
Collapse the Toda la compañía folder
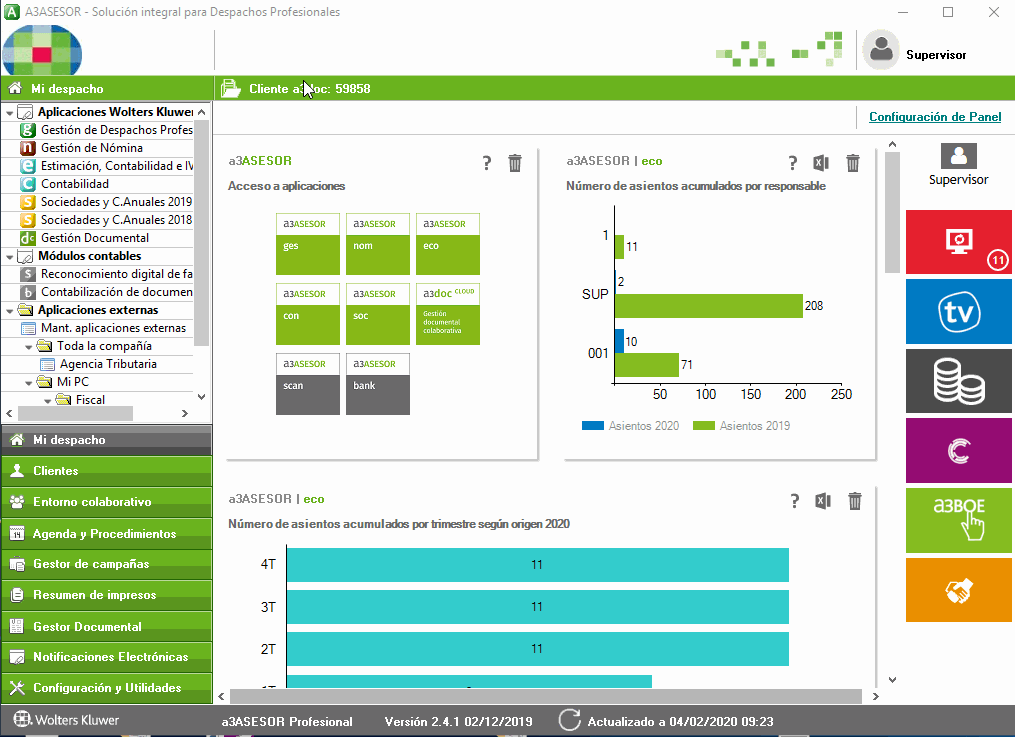click(28, 347)
